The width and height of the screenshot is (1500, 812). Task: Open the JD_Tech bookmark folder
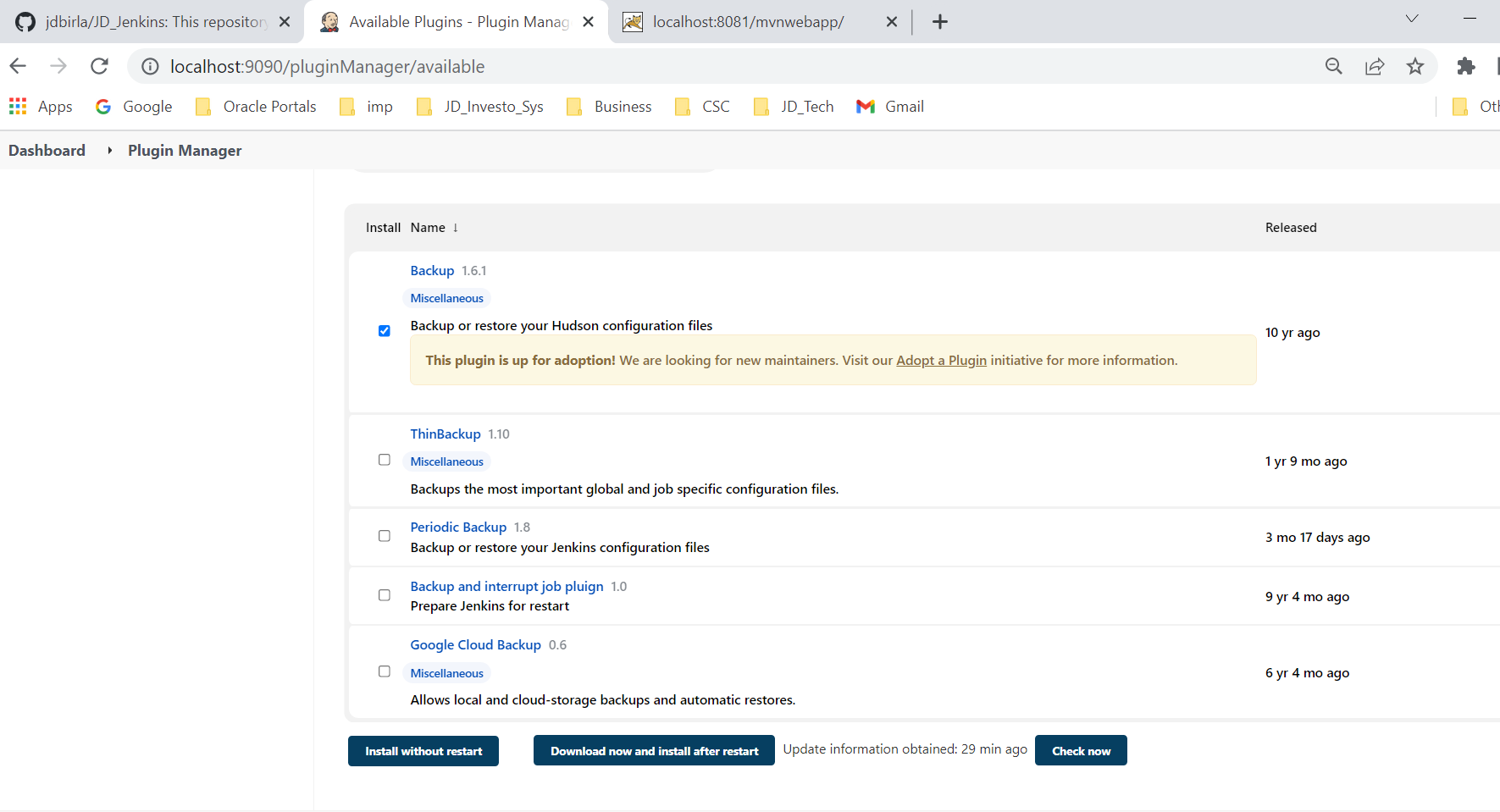[794, 107]
